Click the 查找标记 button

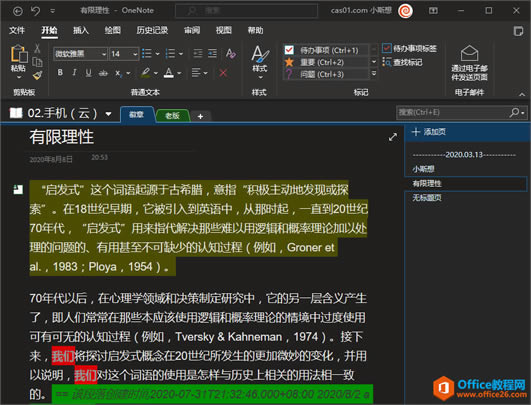[402, 62]
